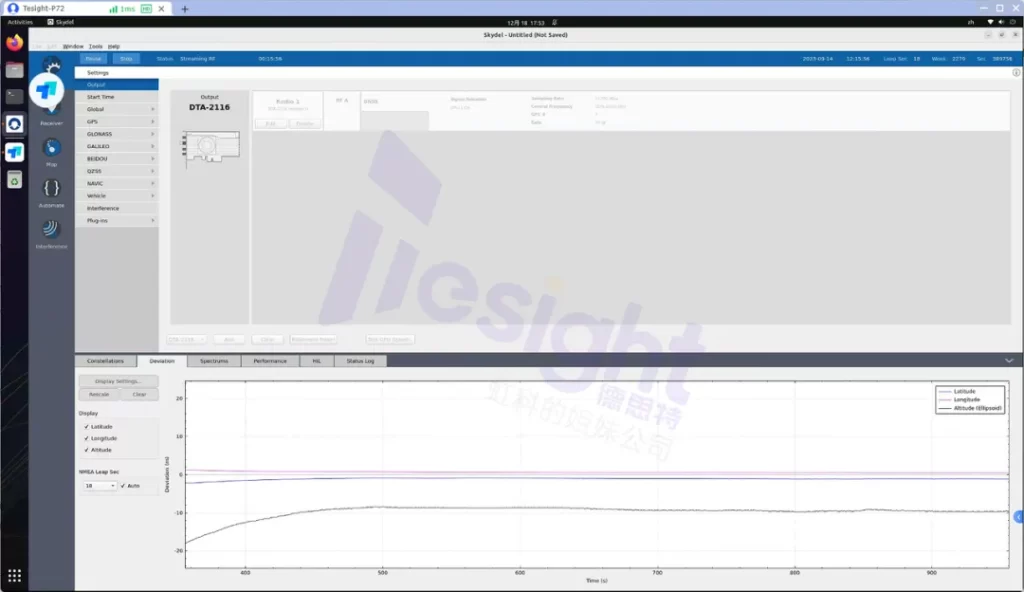1024x592 pixels.
Task: Click the Rescale button
Action: click(98, 394)
